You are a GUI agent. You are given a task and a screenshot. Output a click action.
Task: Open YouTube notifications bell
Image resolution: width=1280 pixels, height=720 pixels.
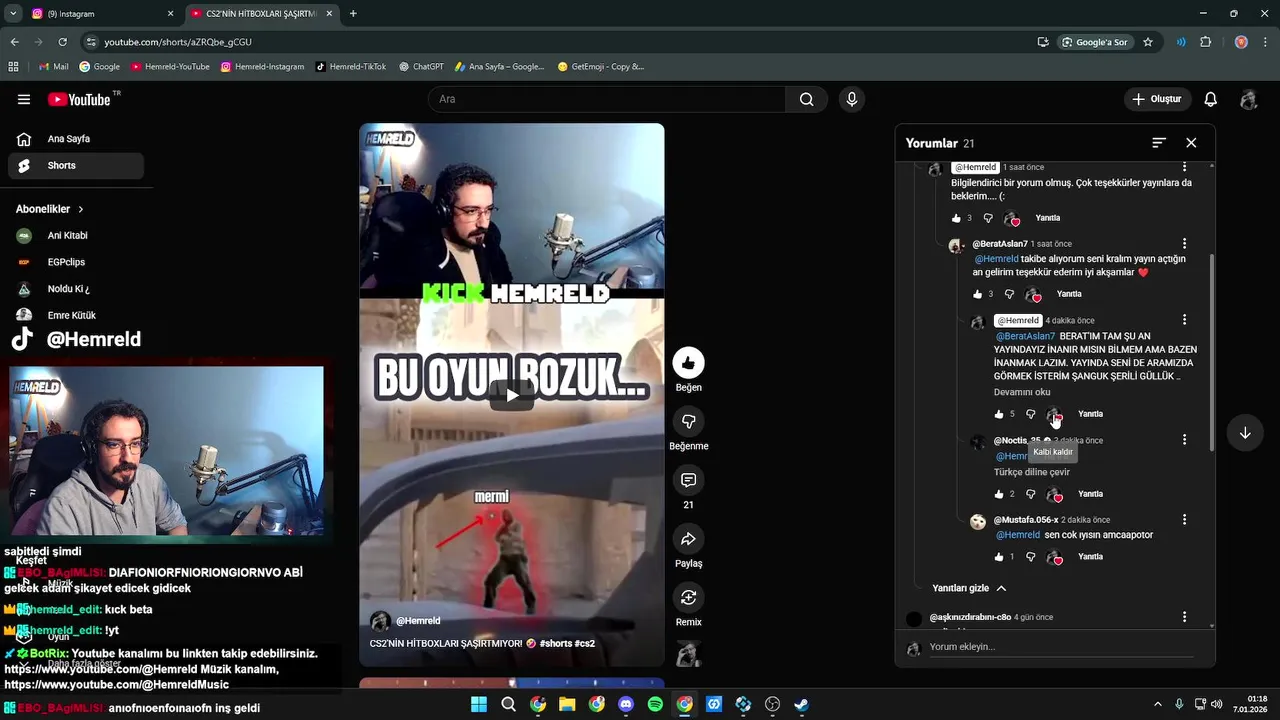tap(1210, 99)
